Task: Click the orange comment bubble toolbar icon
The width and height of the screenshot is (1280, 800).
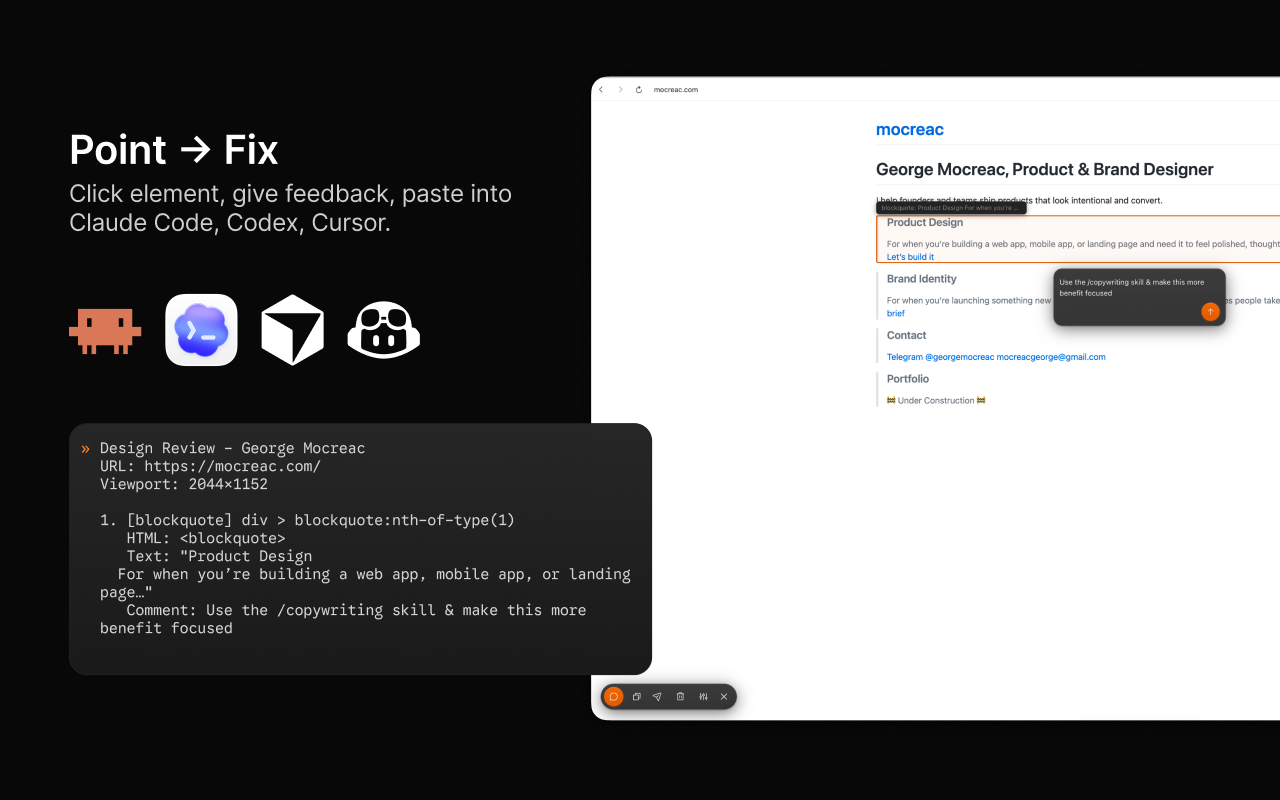Action: click(614, 697)
